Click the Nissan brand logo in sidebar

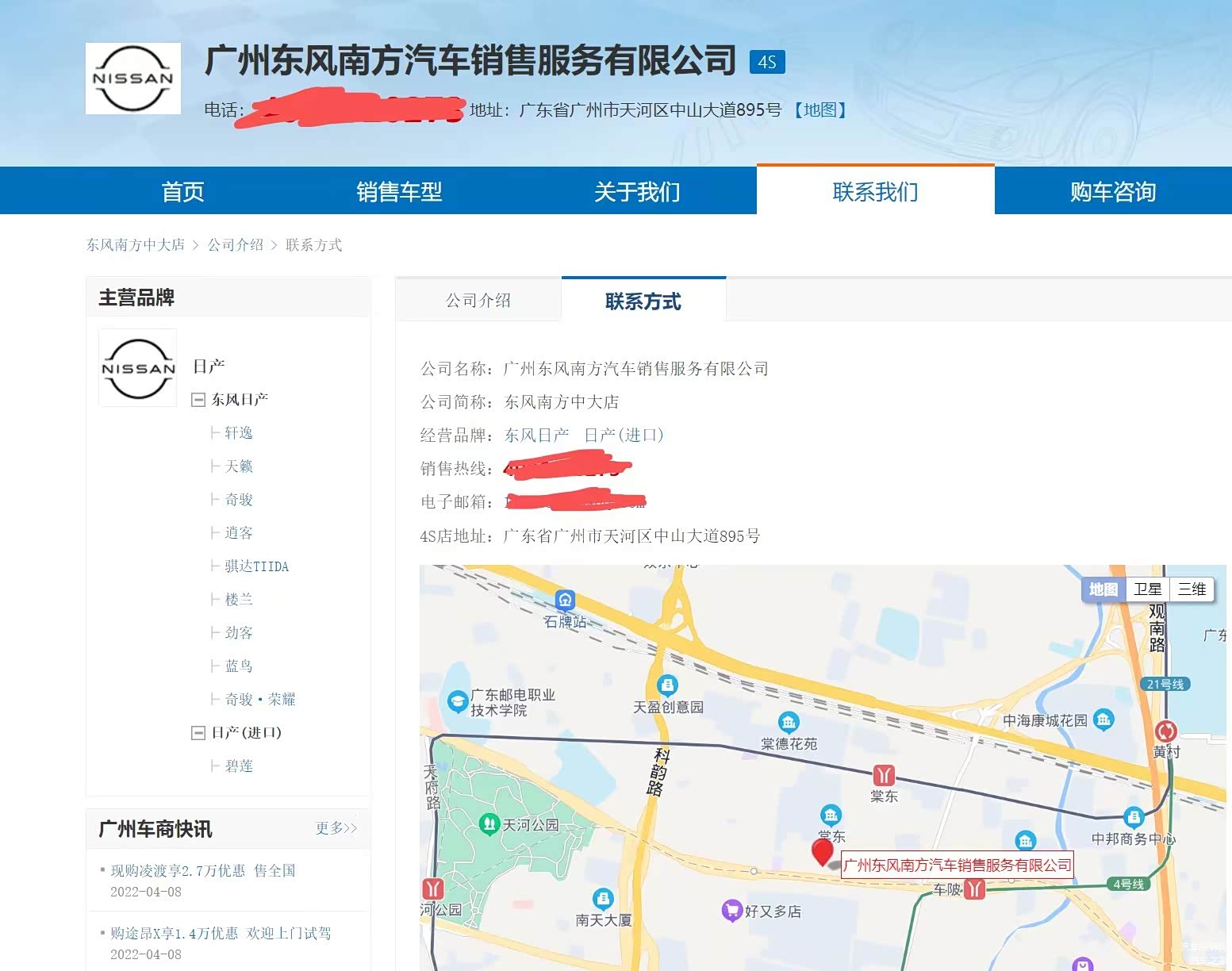point(138,368)
